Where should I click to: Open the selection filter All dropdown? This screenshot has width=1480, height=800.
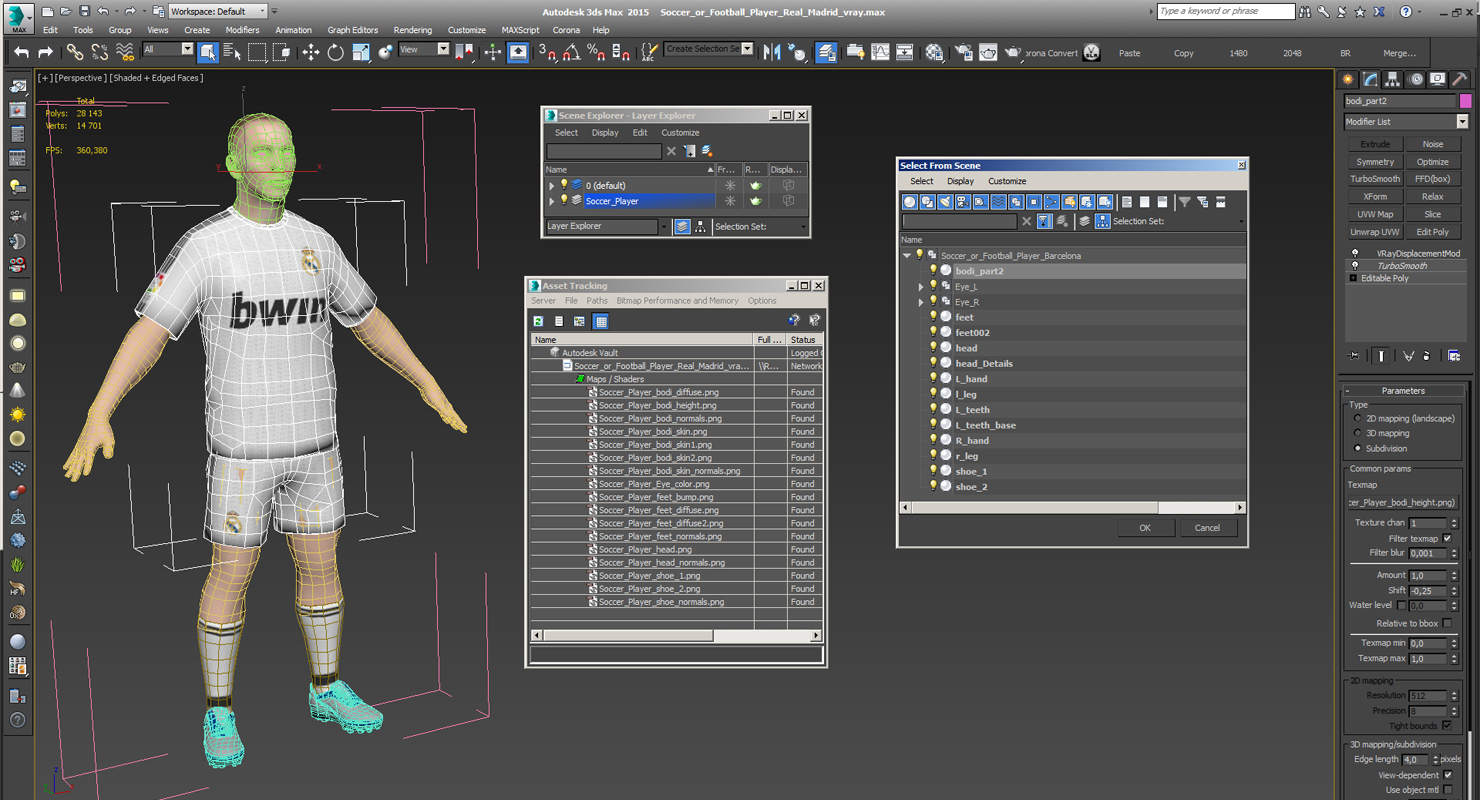(x=187, y=49)
